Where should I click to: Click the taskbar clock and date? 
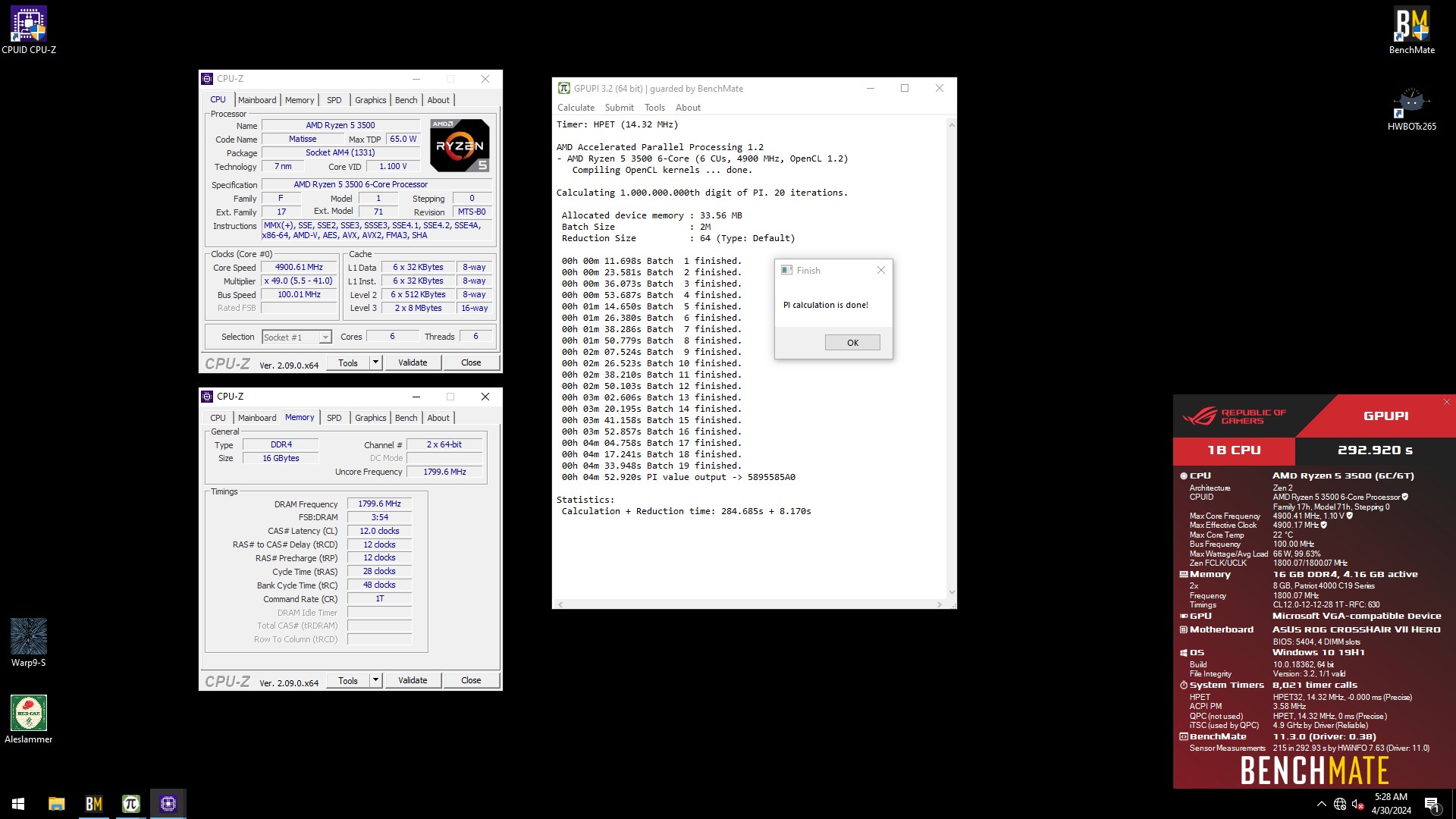(1391, 804)
